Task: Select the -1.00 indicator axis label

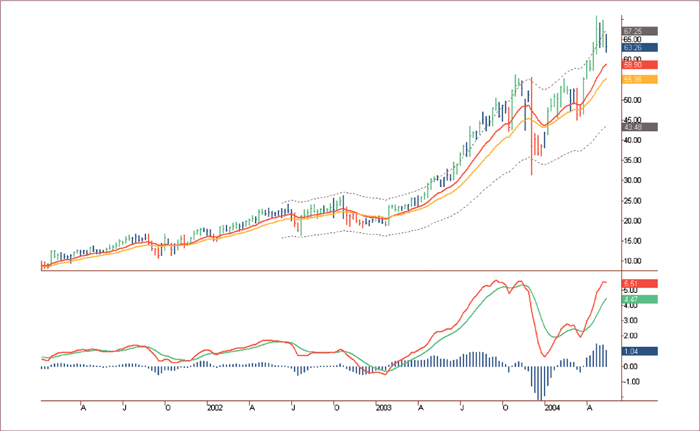Action: 632,381
